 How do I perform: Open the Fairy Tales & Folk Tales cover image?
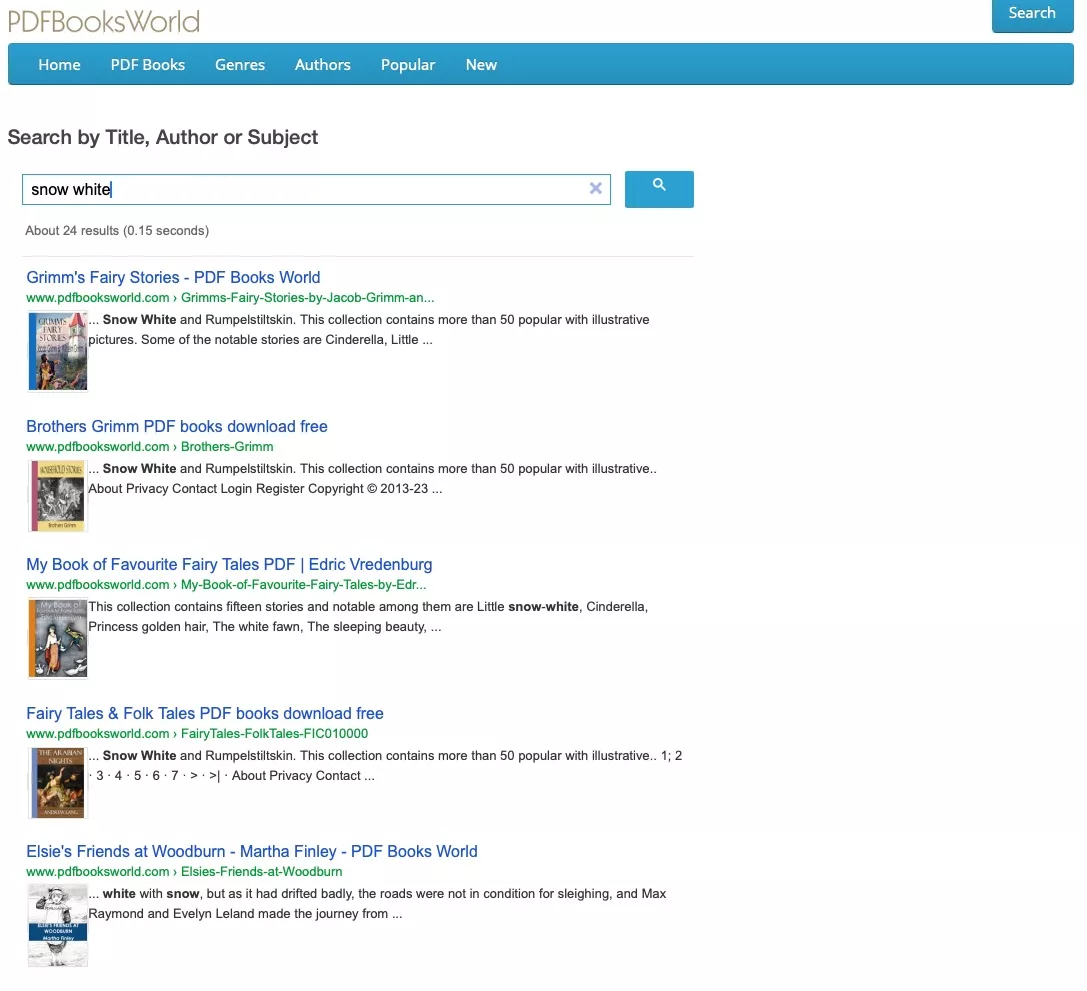[57, 782]
